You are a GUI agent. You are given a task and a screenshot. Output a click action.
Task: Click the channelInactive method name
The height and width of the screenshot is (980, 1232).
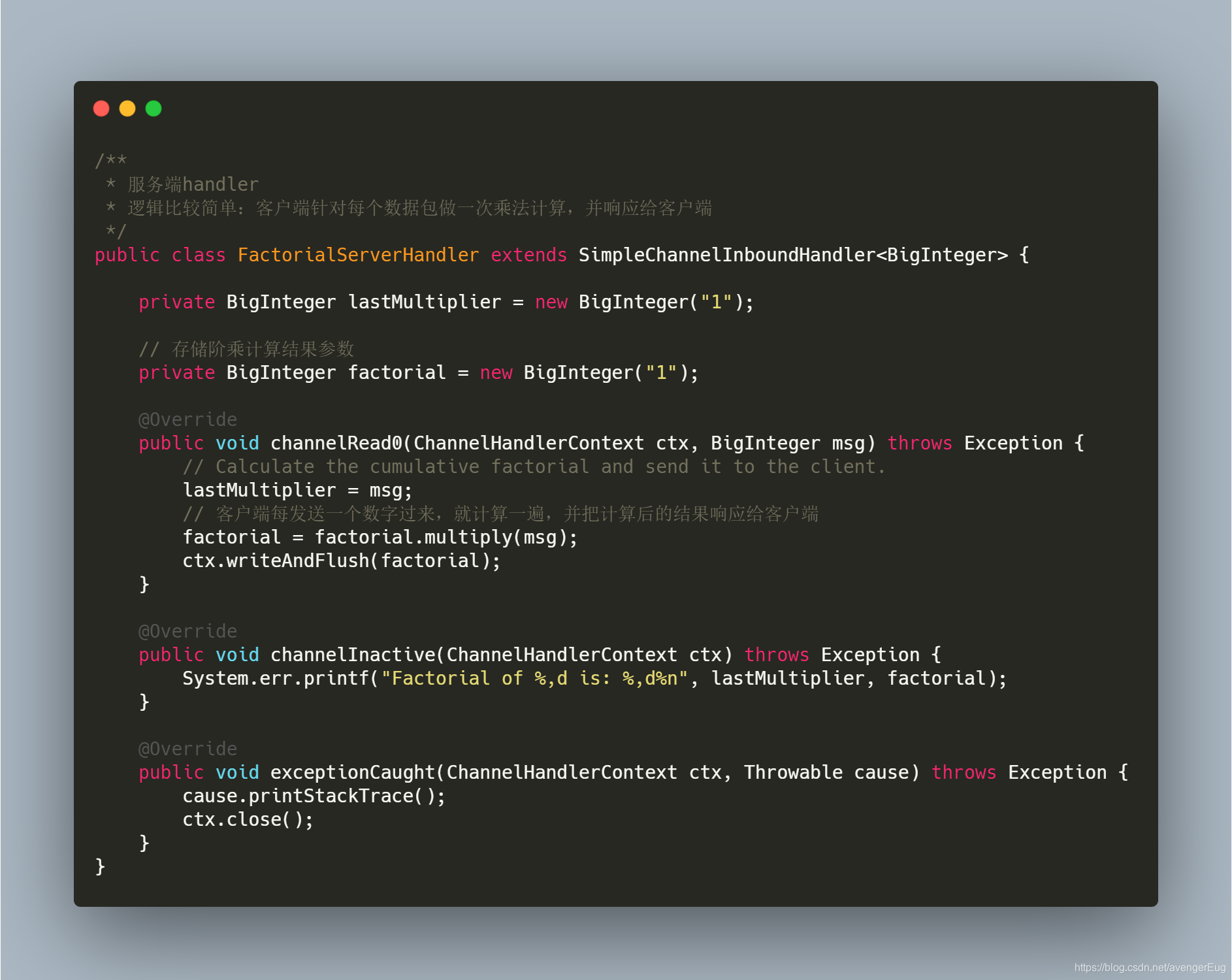tap(353, 655)
